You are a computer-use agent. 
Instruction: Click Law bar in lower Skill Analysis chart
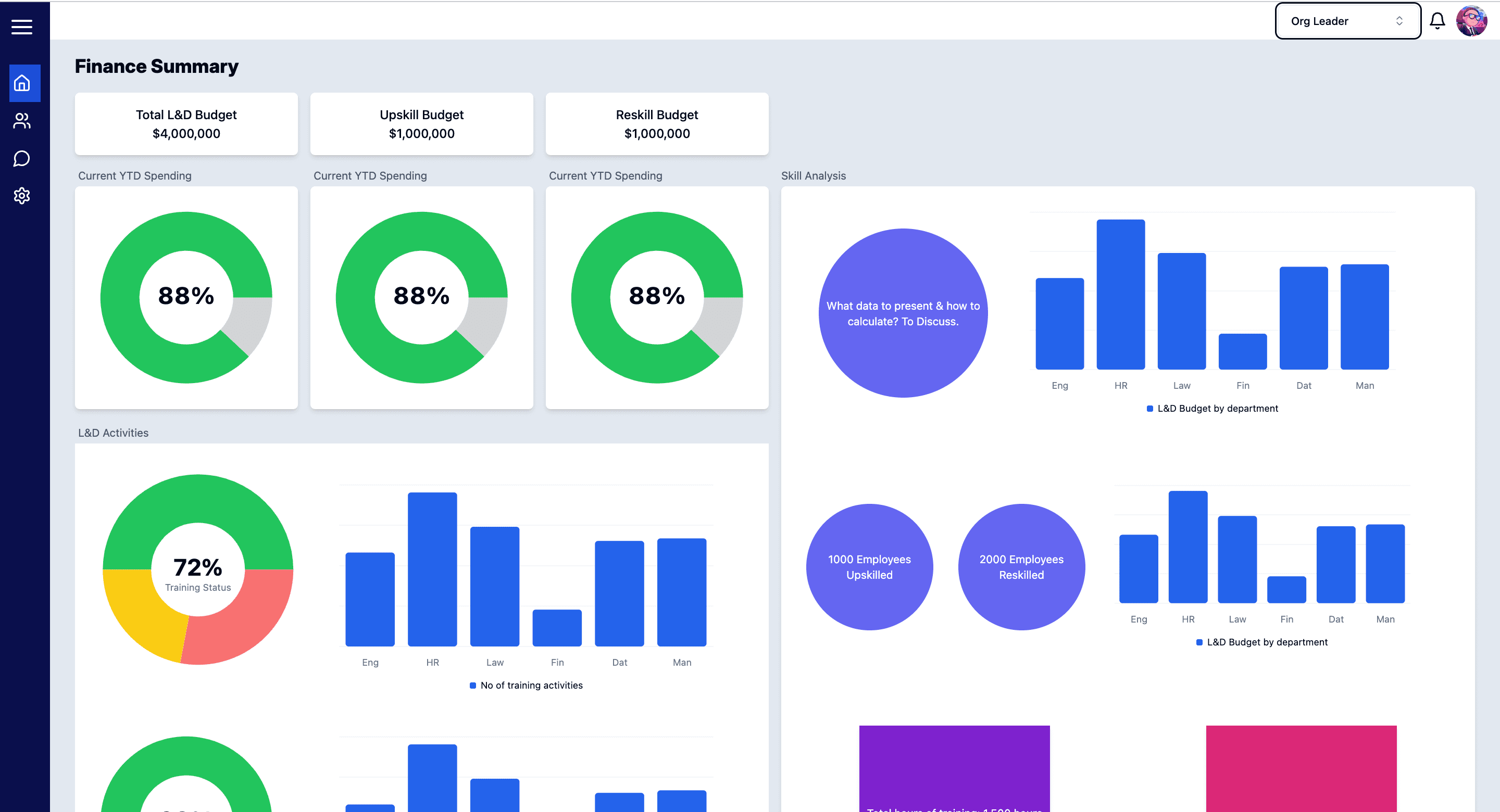pos(1237,560)
